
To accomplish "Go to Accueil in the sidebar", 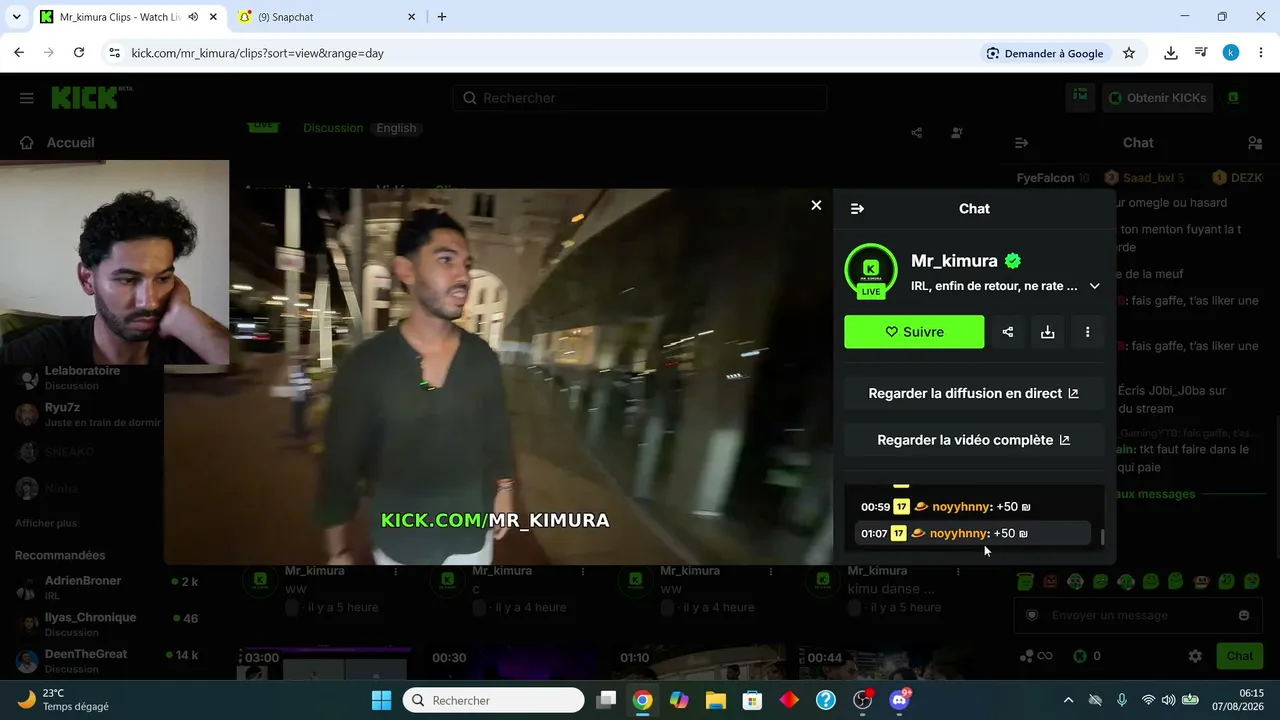I will [x=57, y=143].
